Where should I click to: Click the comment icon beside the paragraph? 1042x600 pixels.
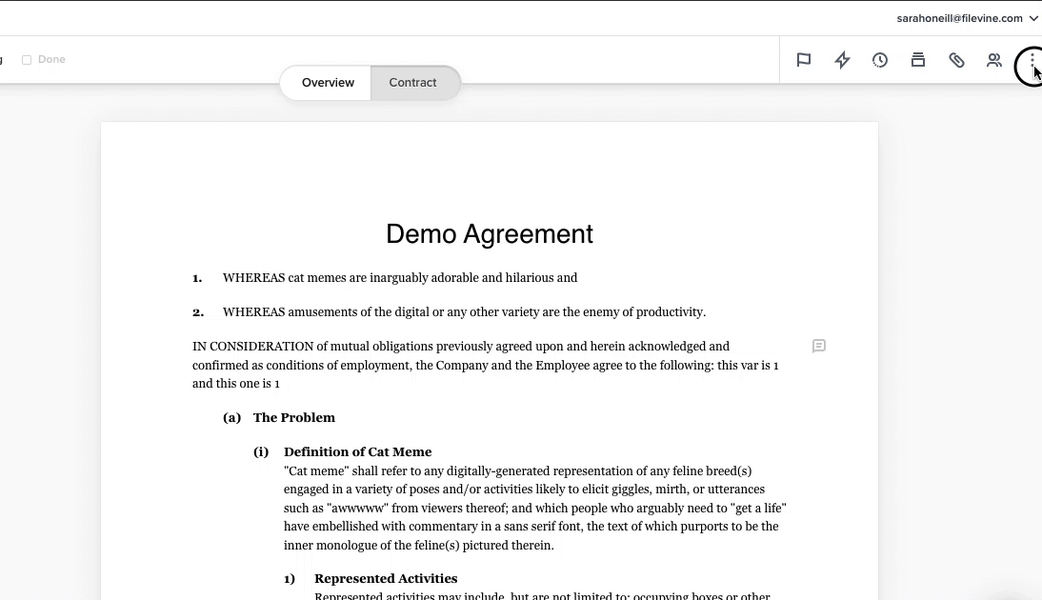[819, 346]
